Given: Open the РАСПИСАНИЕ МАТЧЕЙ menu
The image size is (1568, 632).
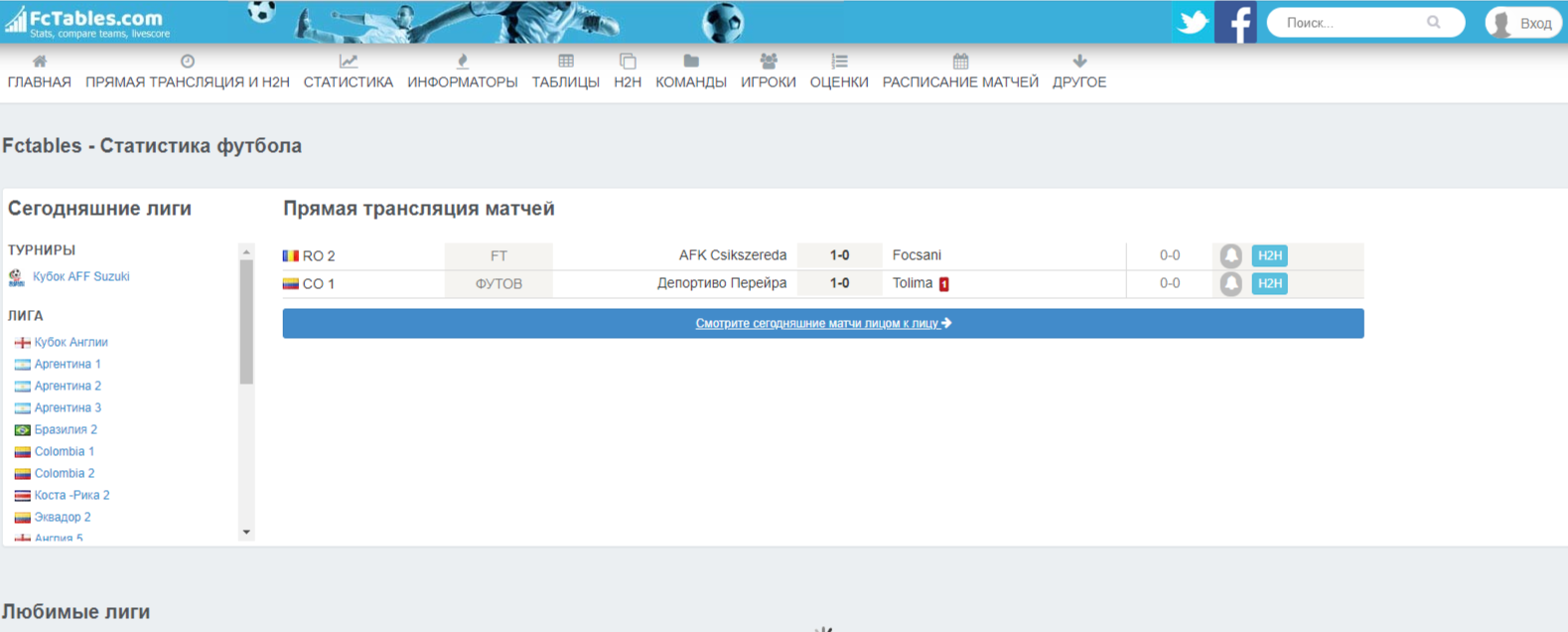Looking at the screenshot, I should pos(960,82).
